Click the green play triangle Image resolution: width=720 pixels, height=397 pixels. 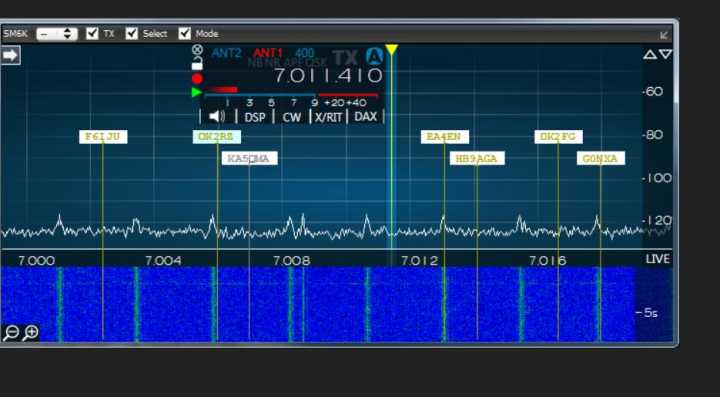coord(197,92)
